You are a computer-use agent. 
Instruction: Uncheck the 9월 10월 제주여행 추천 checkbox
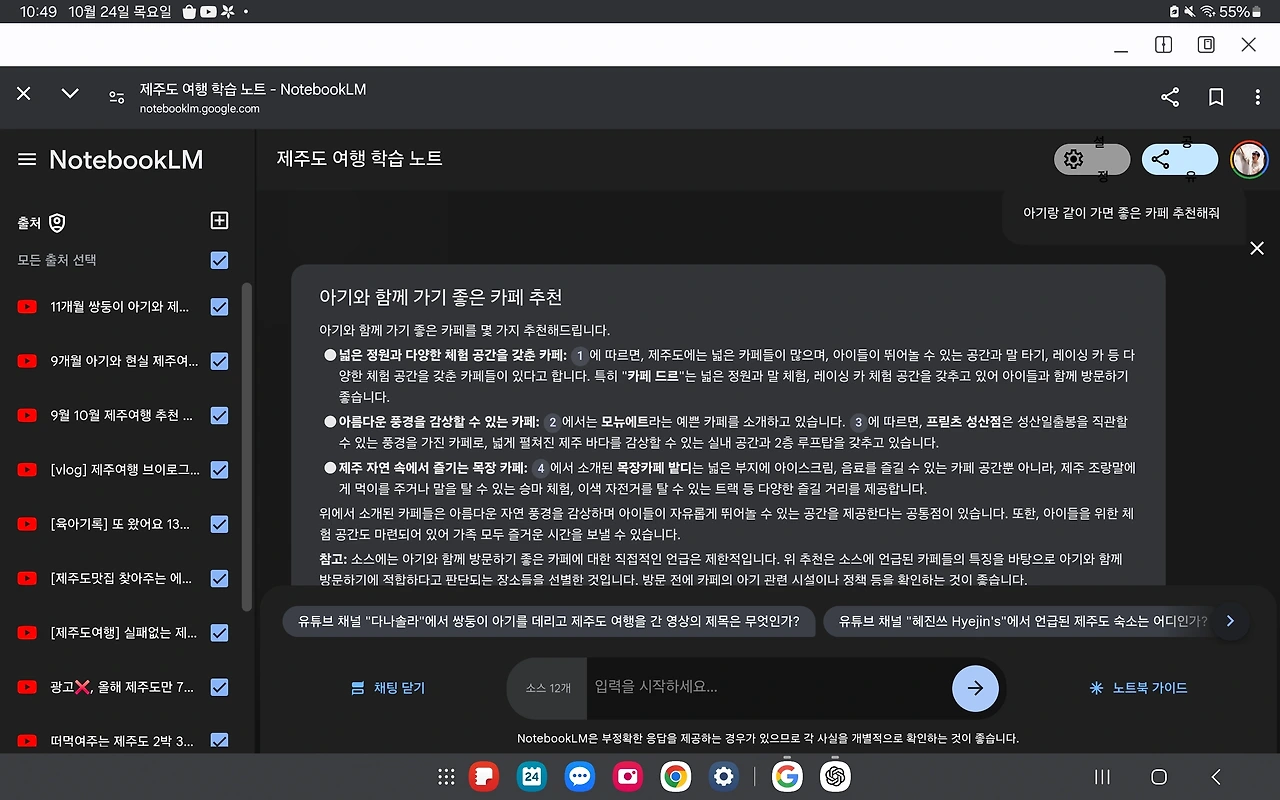pyautogui.click(x=220, y=415)
